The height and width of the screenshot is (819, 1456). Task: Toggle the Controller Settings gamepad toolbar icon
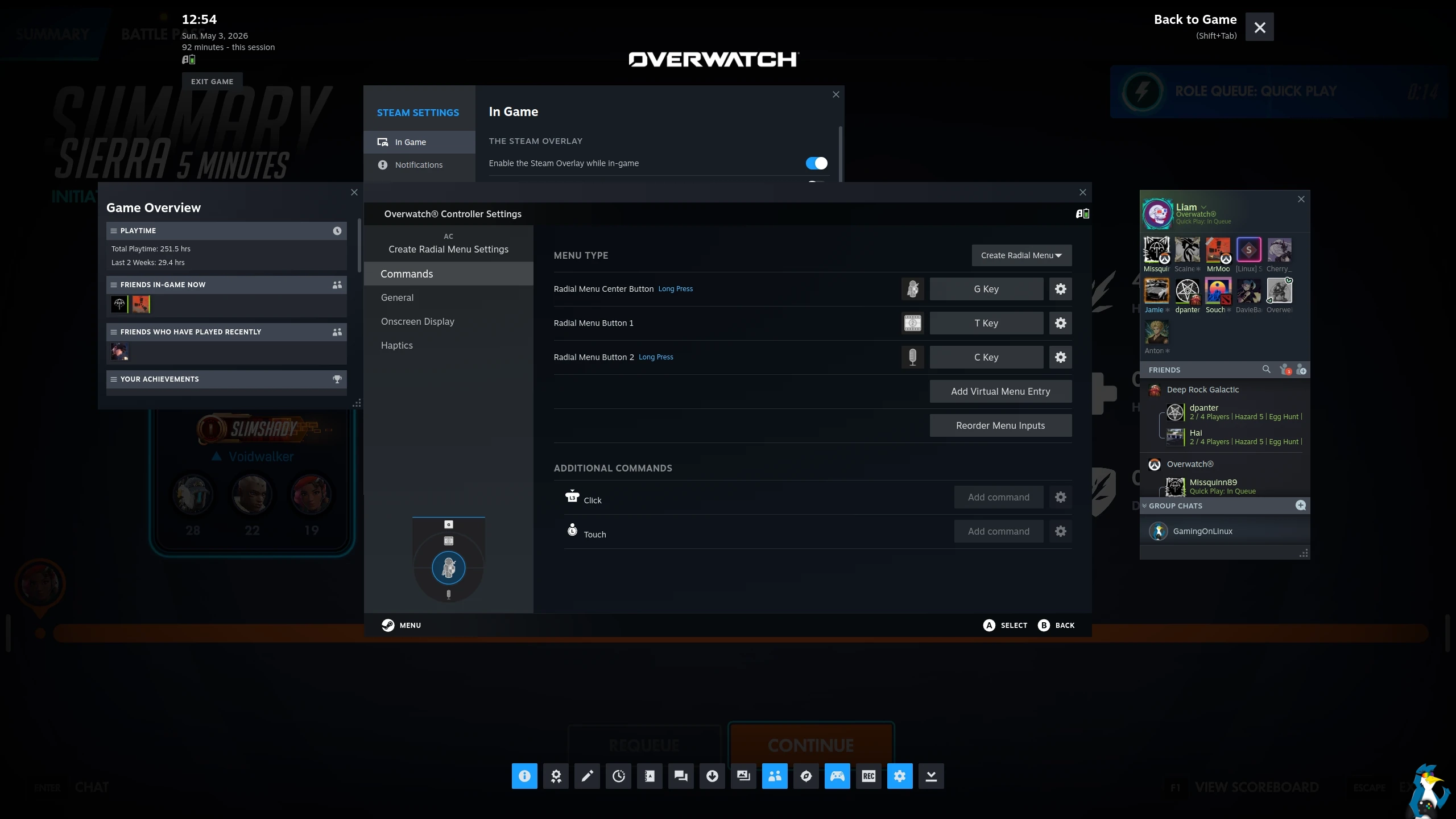pyautogui.click(x=837, y=776)
